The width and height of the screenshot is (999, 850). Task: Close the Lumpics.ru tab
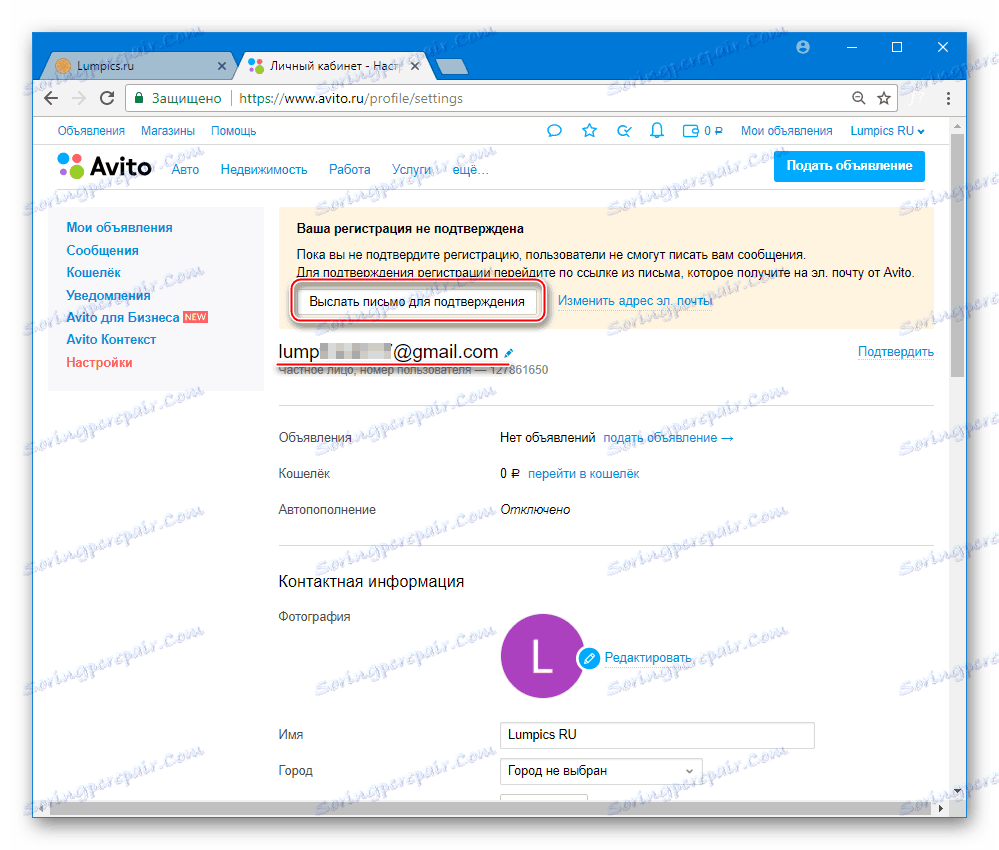point(222,66)
